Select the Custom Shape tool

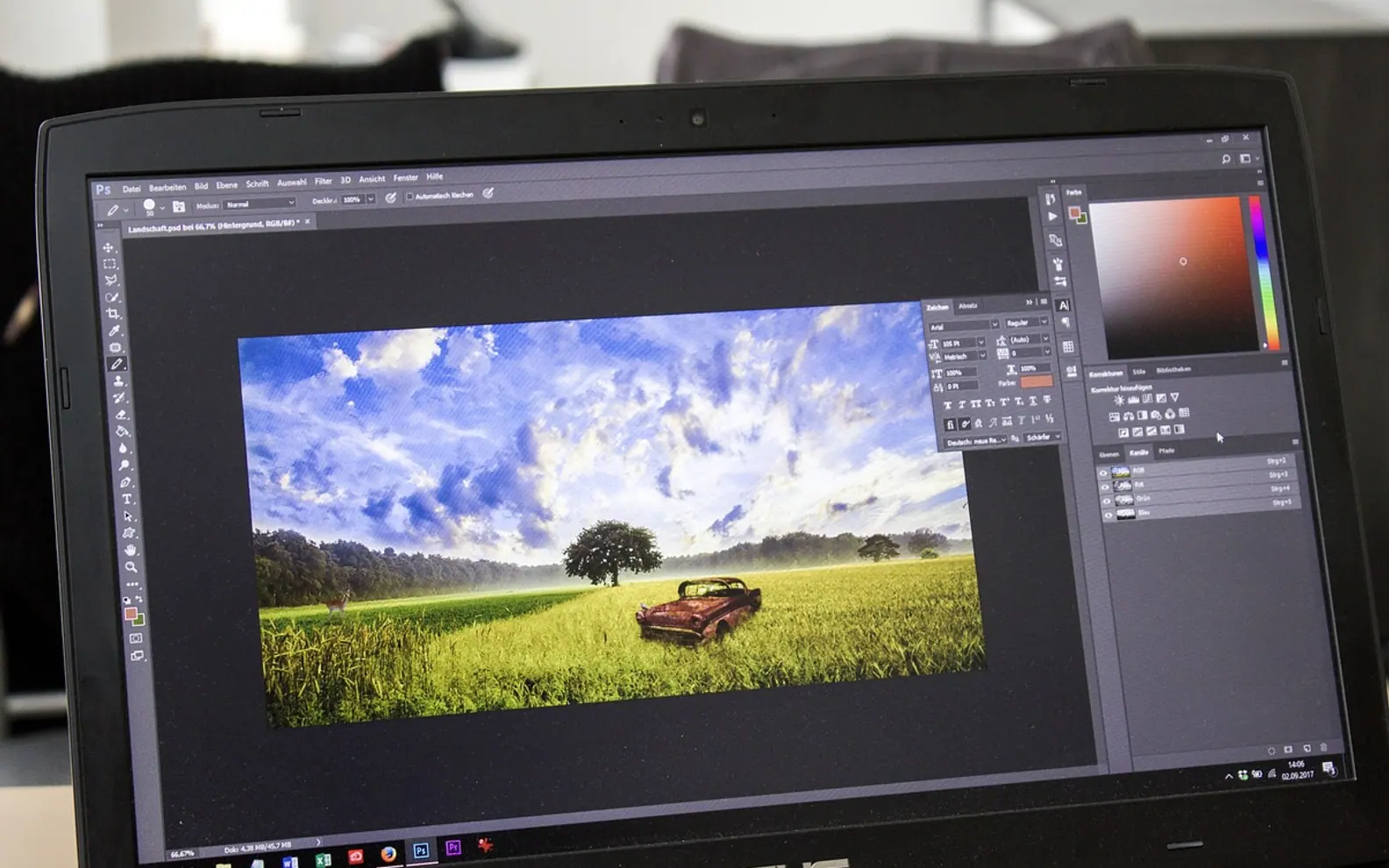pos(129,533)
